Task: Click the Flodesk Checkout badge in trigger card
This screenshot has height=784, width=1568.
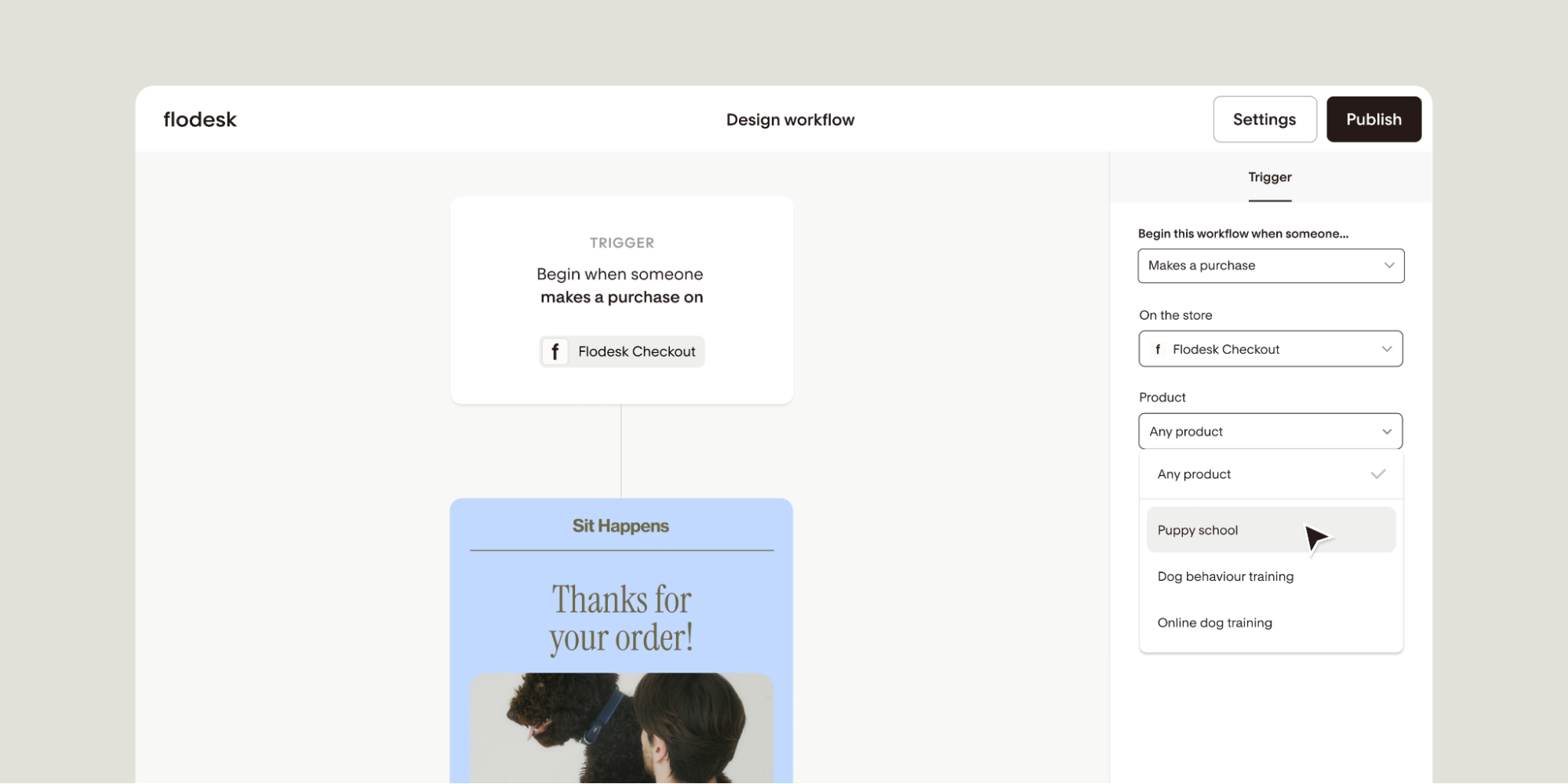Action: pos(622,351)
